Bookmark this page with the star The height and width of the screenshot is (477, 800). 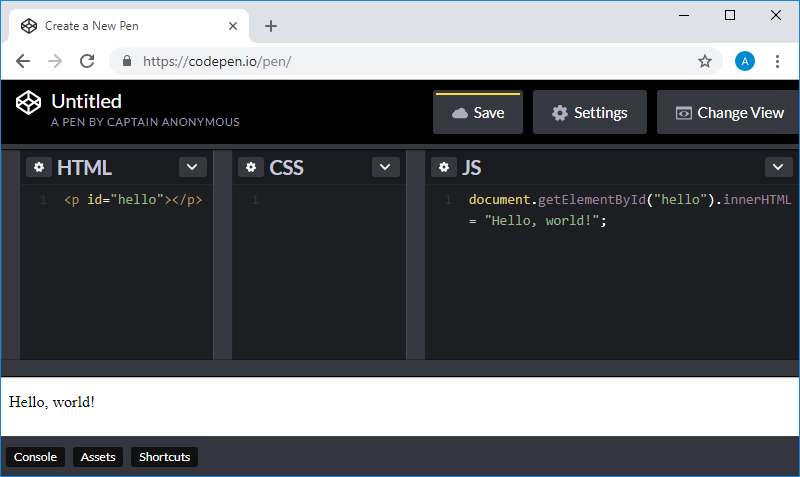click(x=705, y=61)
